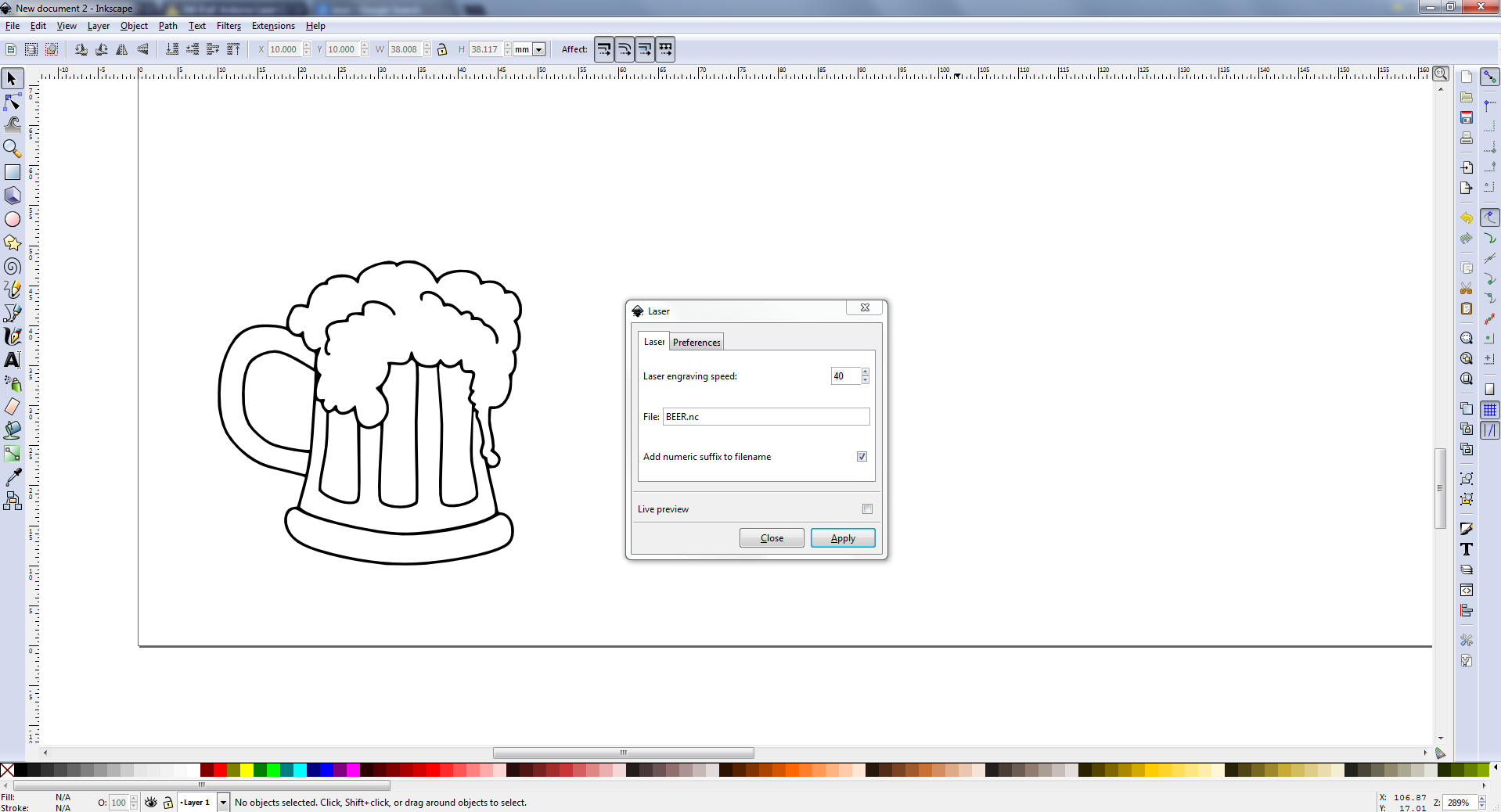Increase the Width value stepper
The width and height of the screenshot is (1501, 812).
click(x=427, y=45)
